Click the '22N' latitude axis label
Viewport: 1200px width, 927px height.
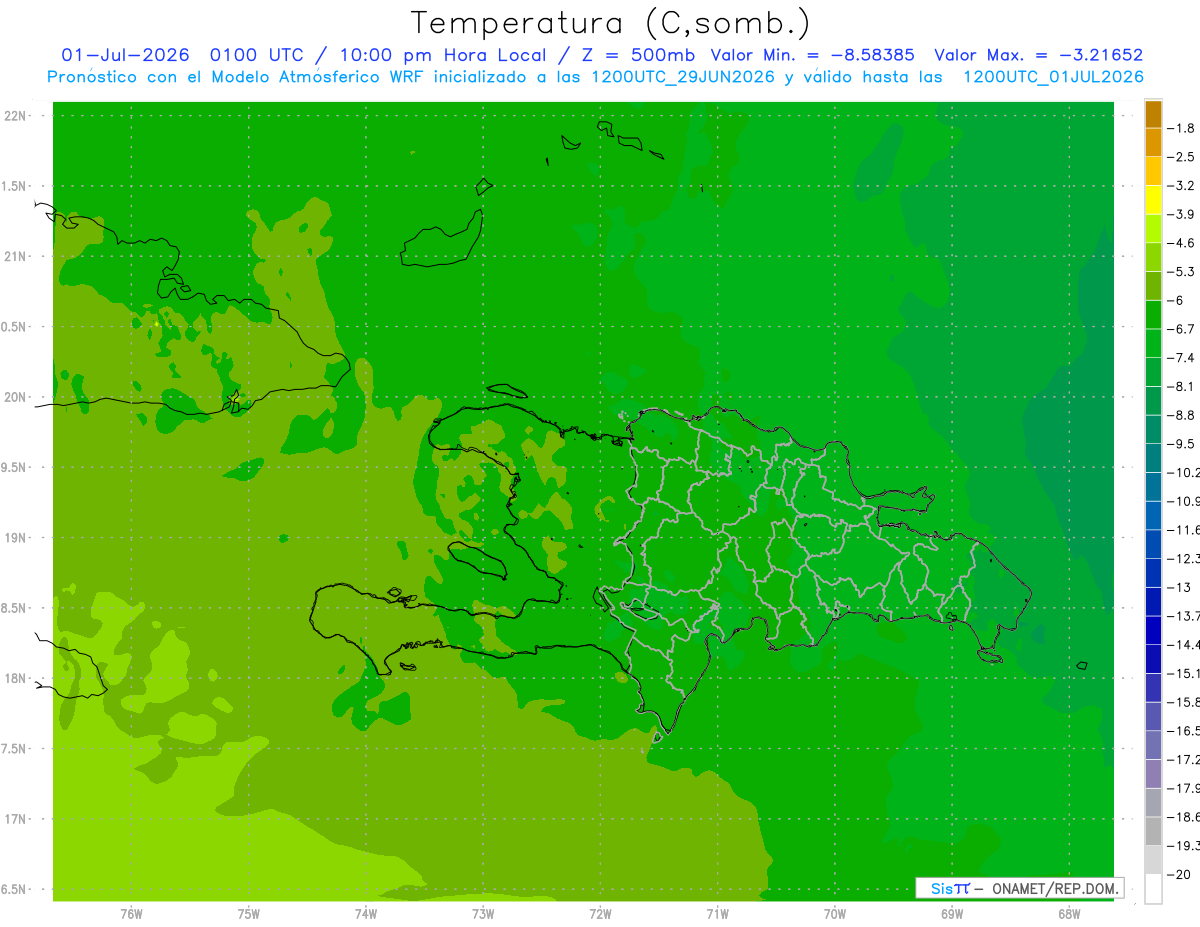click(x=16, y=116)
